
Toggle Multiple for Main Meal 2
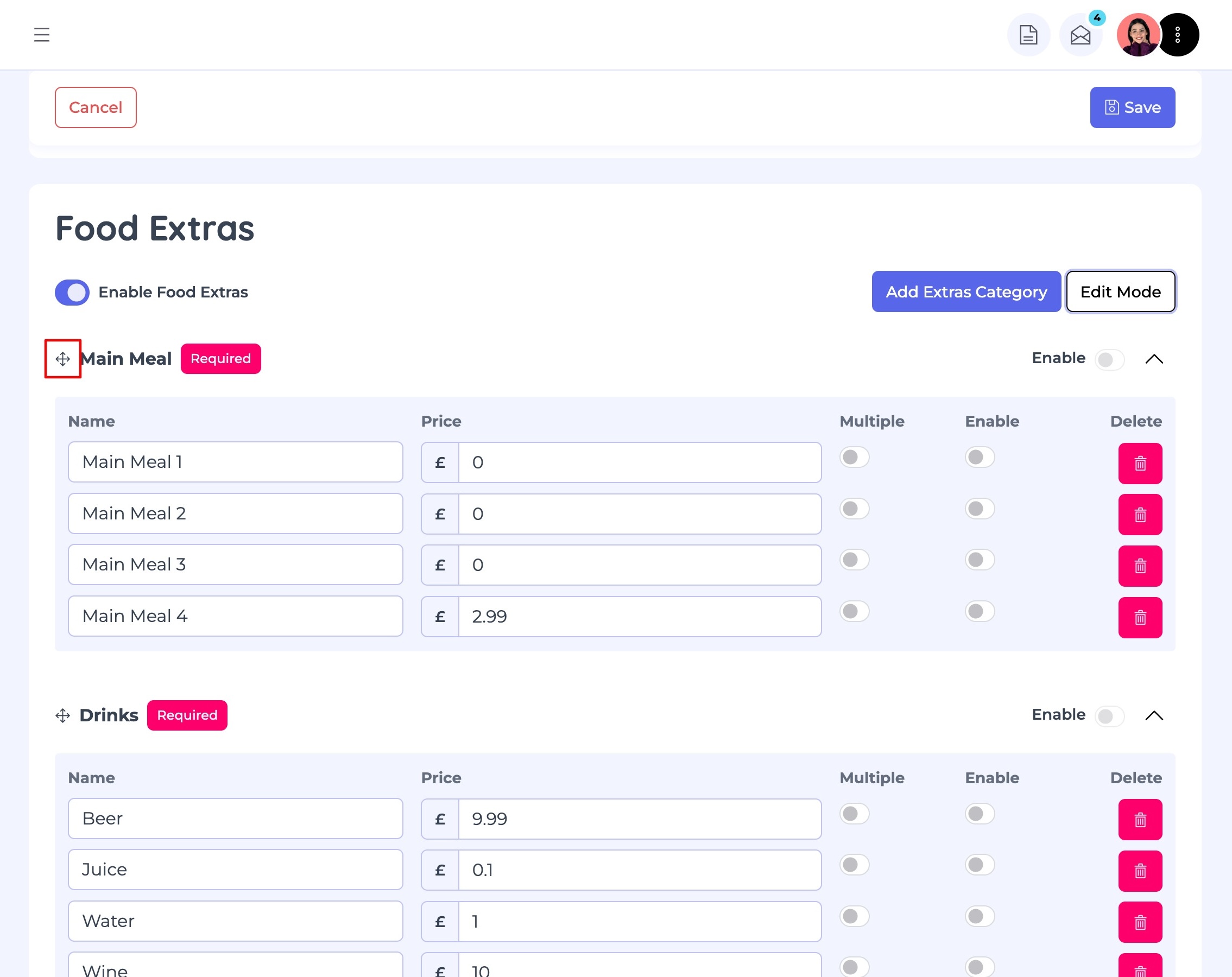[x=854, y=509]
